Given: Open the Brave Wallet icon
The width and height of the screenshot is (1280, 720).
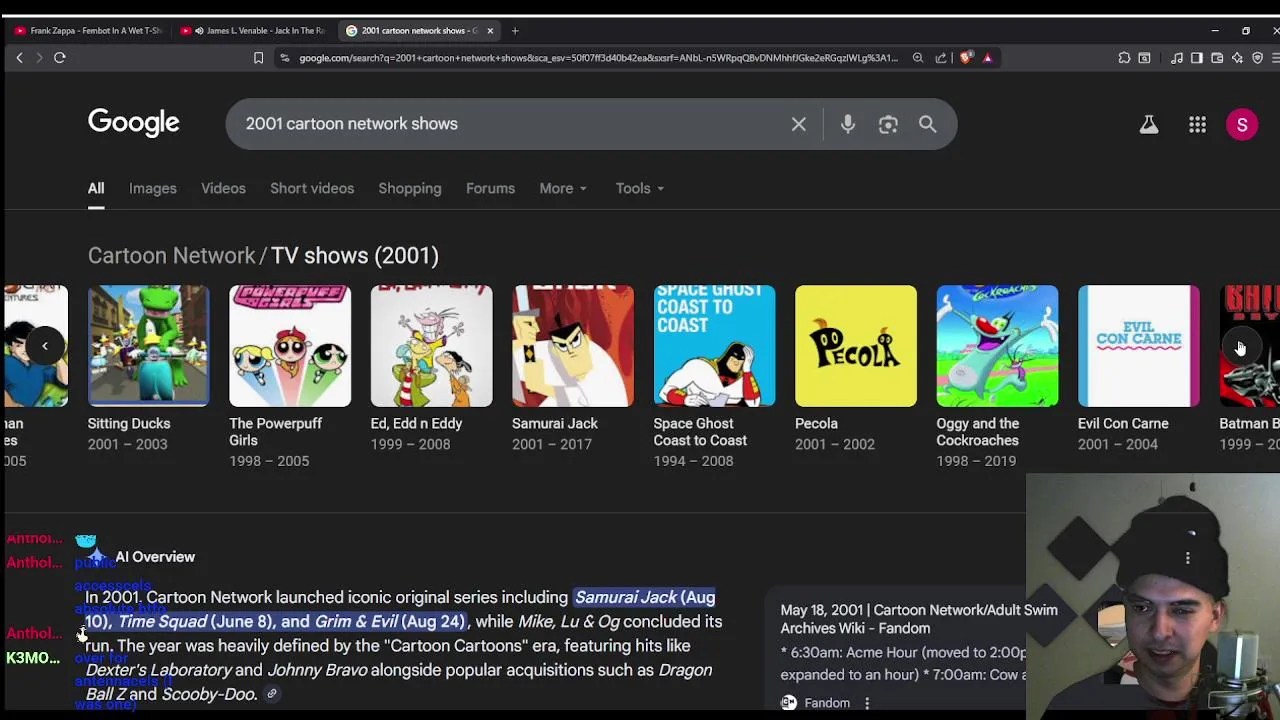Looking at the screenshot, I should click(x=1217, y=58).
